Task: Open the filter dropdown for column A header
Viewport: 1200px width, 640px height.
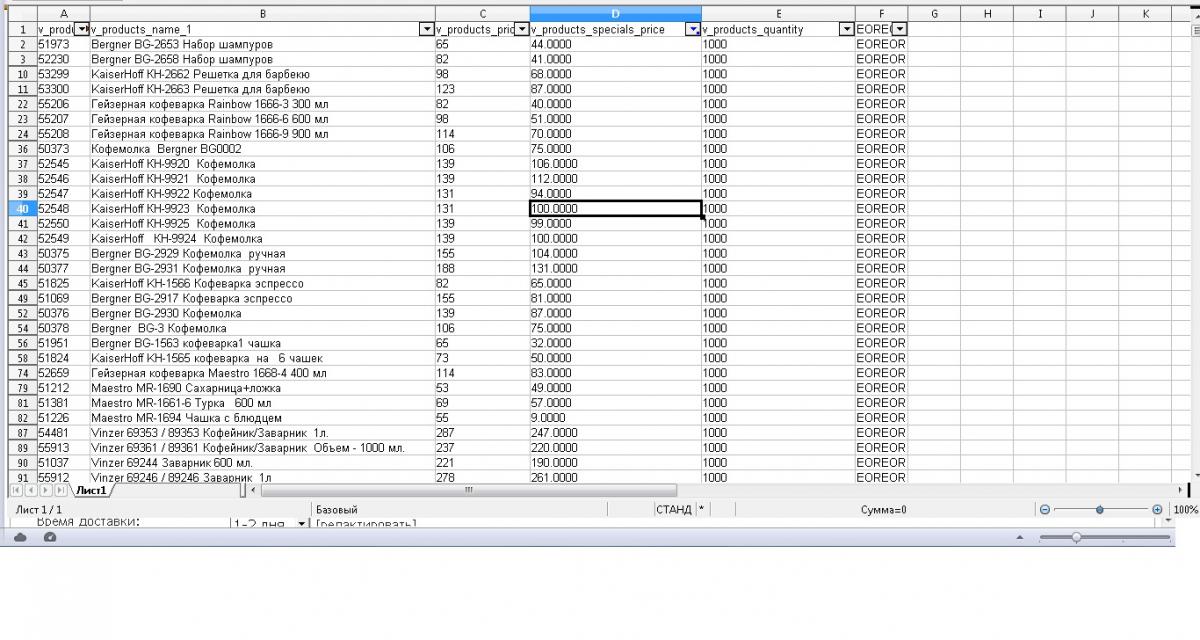Action: point(82,30)
